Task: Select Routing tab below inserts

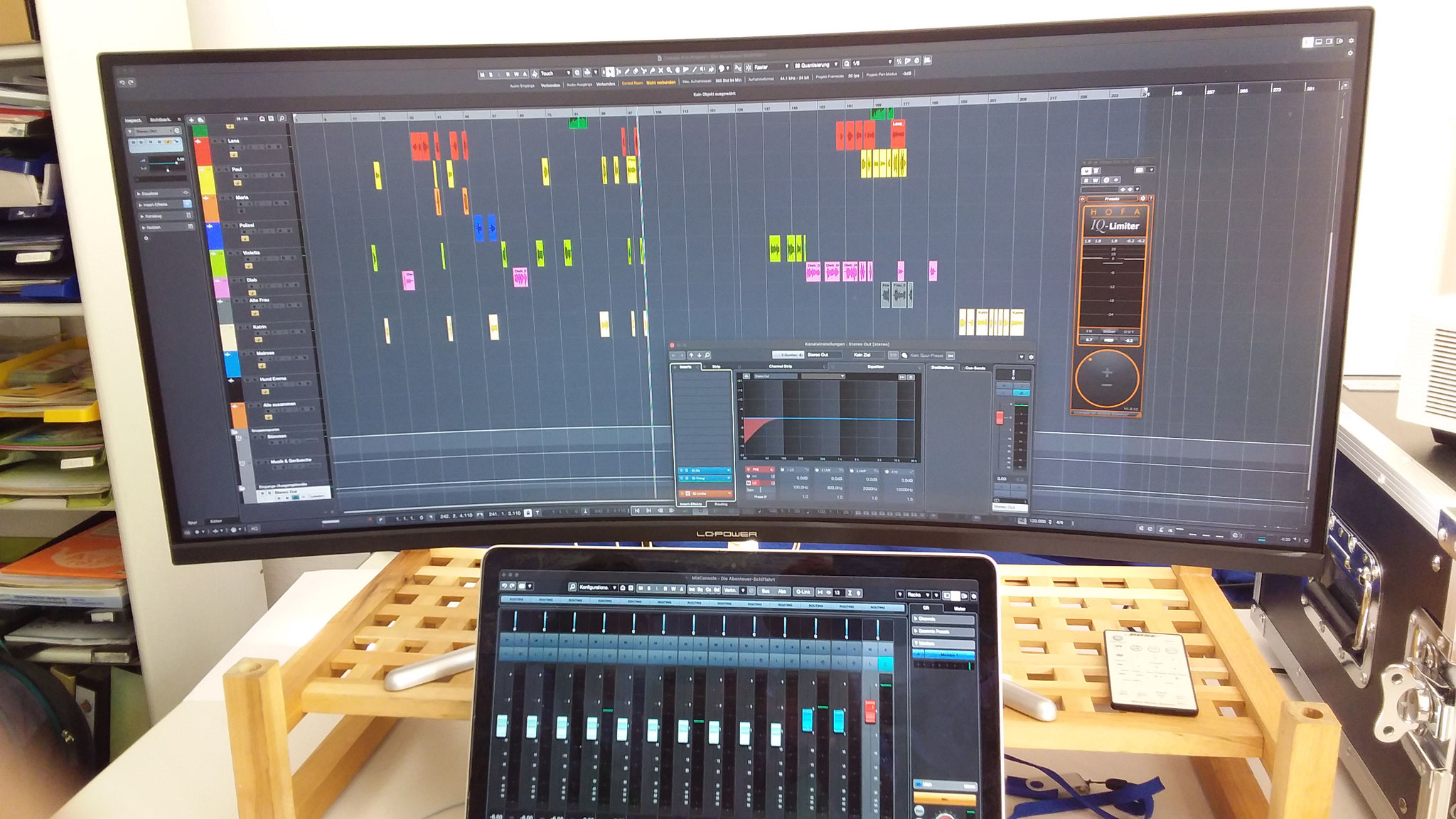Action: (x=721, y=504)
